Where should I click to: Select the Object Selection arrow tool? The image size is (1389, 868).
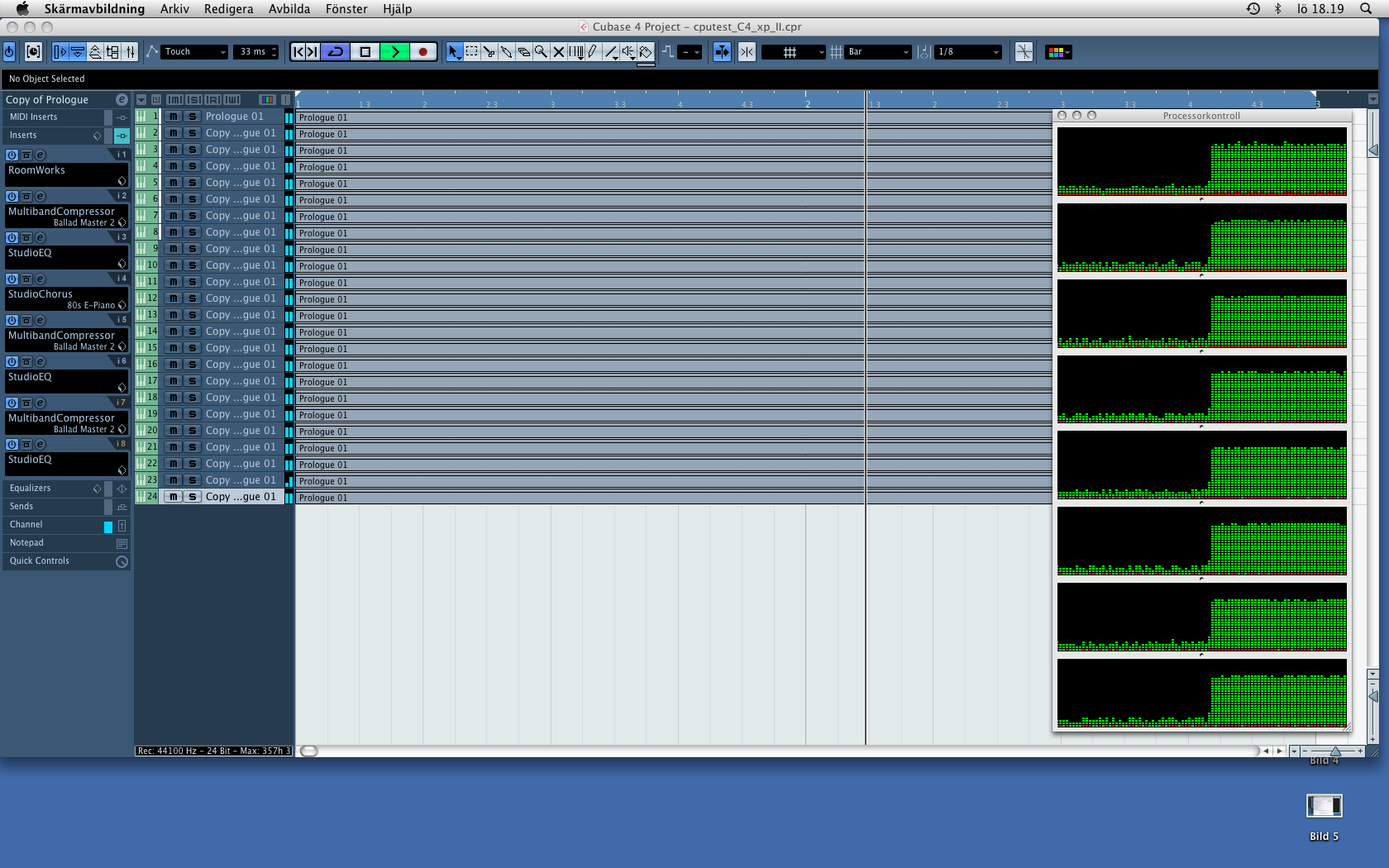454,52
